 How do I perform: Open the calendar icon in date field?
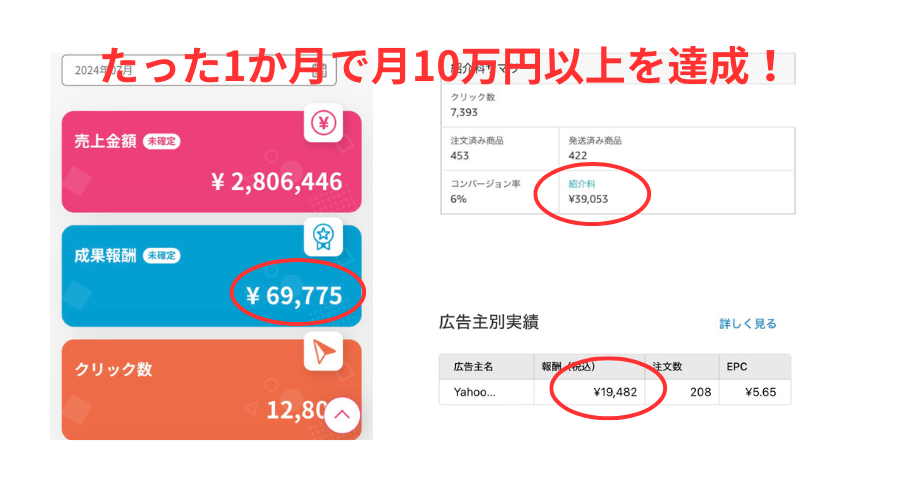click(319, 71)
